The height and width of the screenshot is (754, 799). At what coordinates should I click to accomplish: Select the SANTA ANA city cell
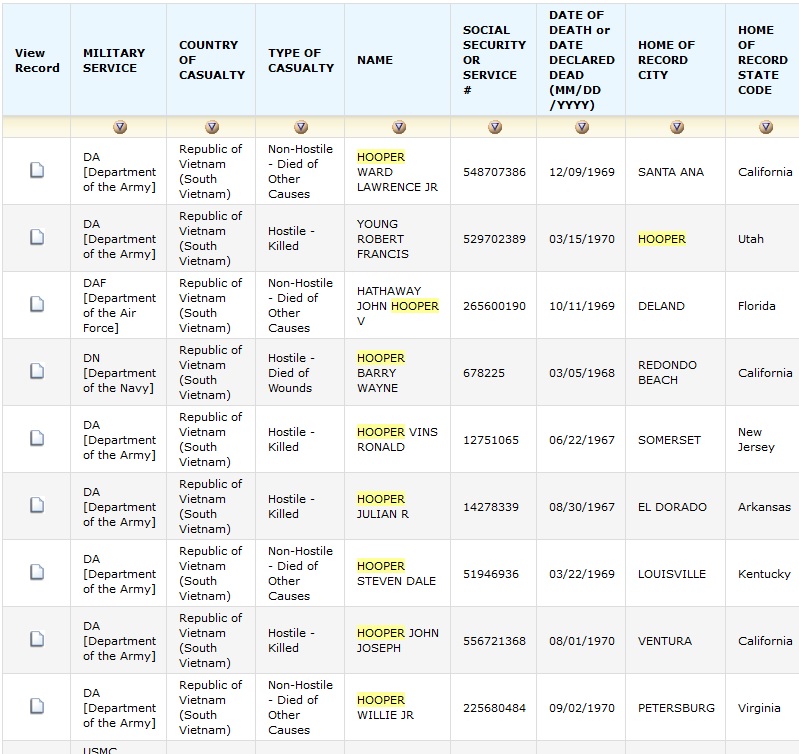(x=671, y=172)
